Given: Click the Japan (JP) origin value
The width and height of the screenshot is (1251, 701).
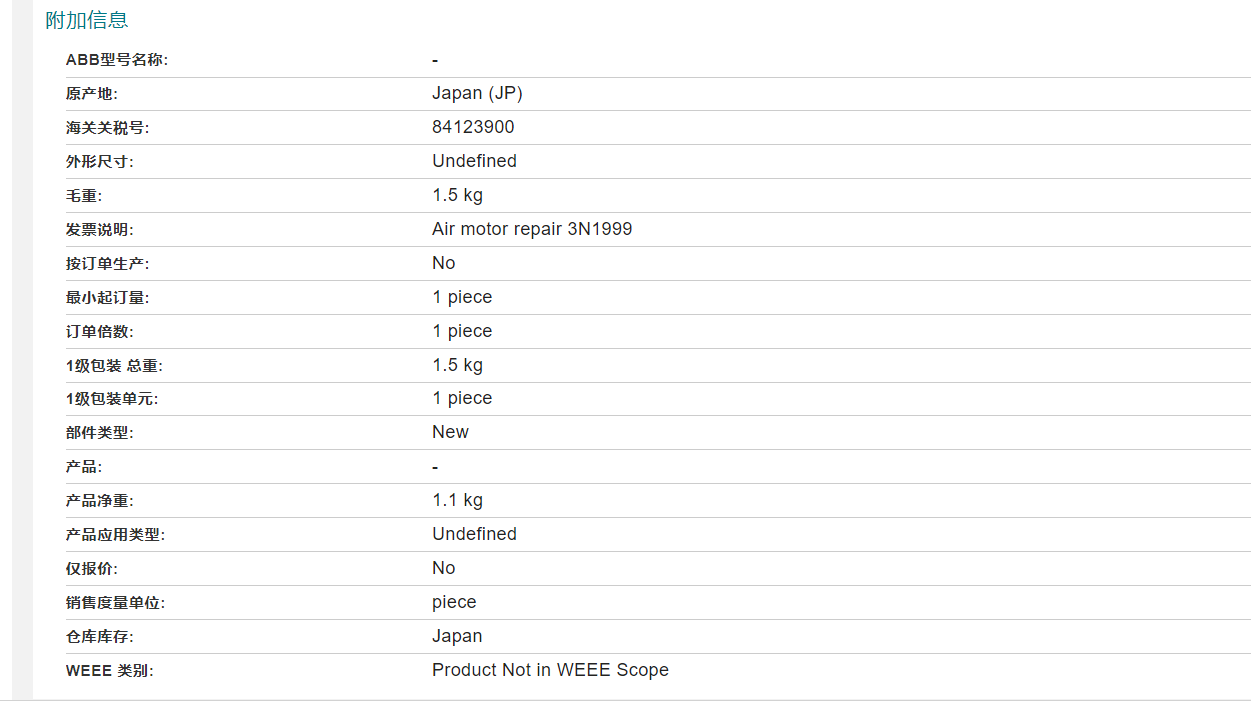Looking at the screenshot, I should click(477, 93).
